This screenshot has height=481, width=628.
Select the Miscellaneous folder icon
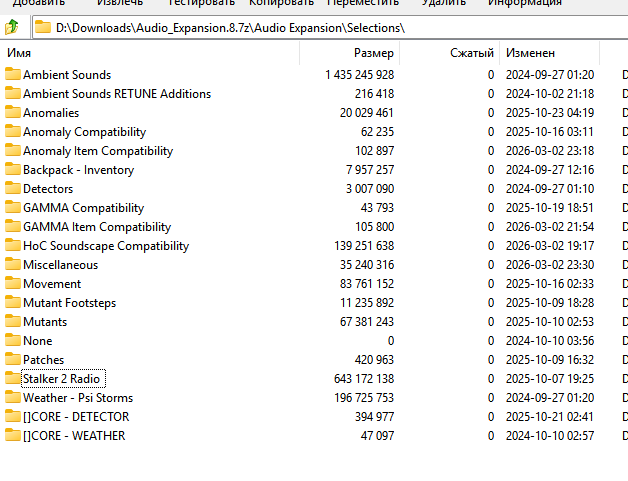[x=13, y=264]
